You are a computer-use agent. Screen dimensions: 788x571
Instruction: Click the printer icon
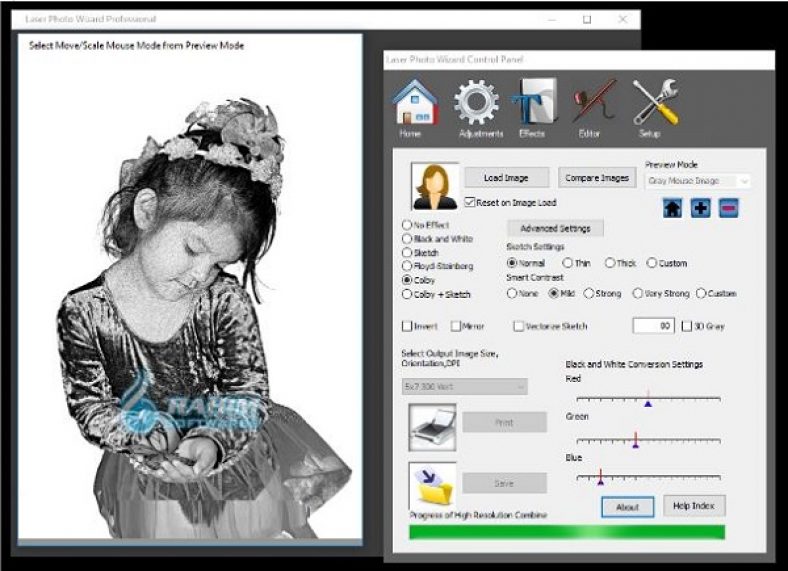pos(432,426)
